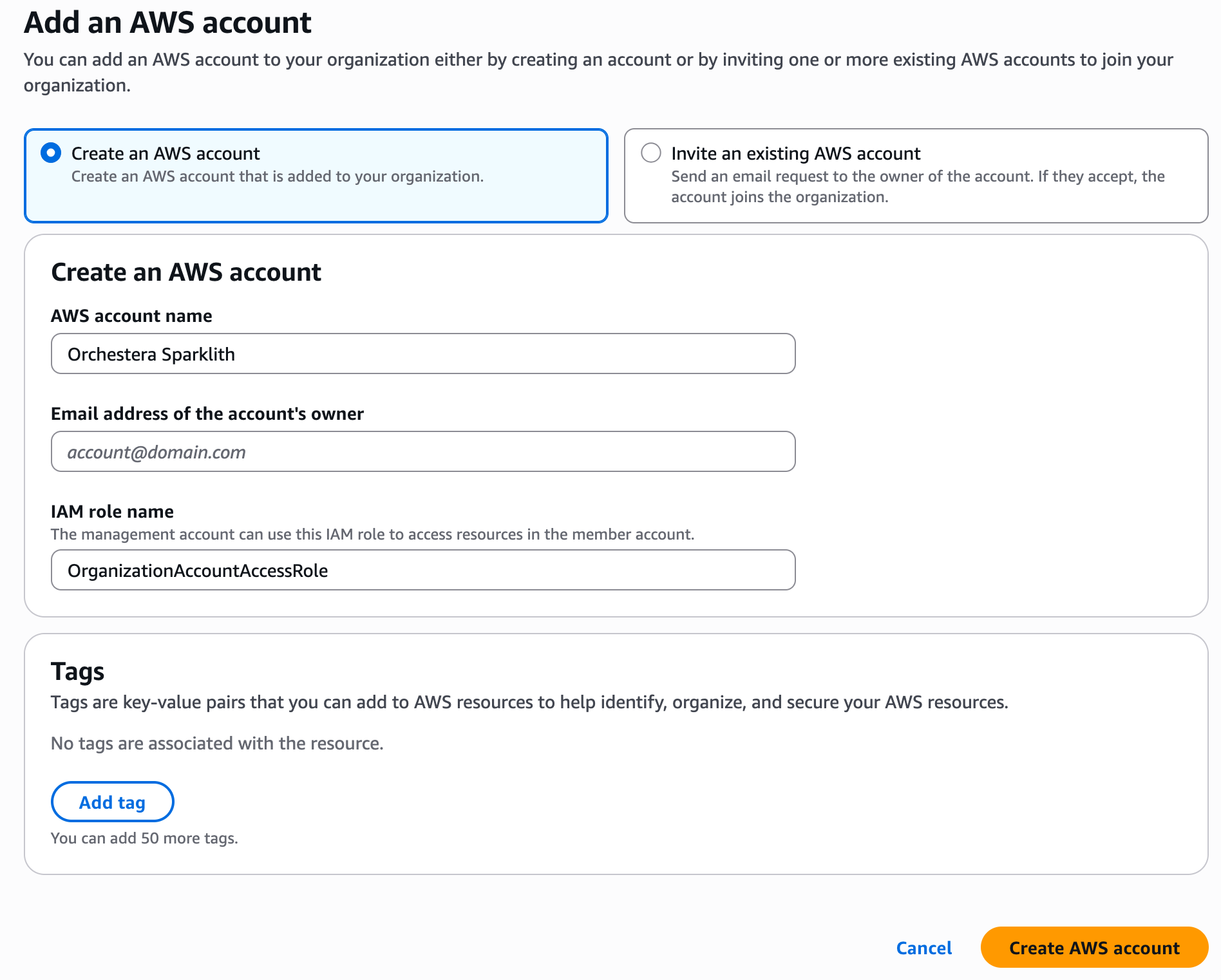Click the 'Add an AWS account' page title

click(167, 23)
